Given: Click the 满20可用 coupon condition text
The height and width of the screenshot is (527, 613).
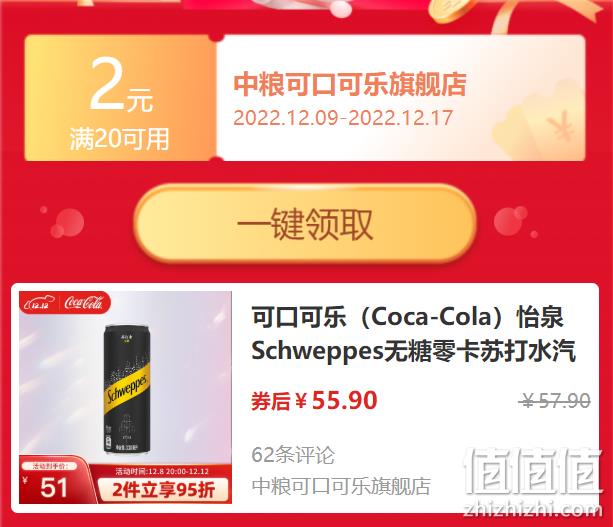Looking at the screenshot, I should point(120,139).
